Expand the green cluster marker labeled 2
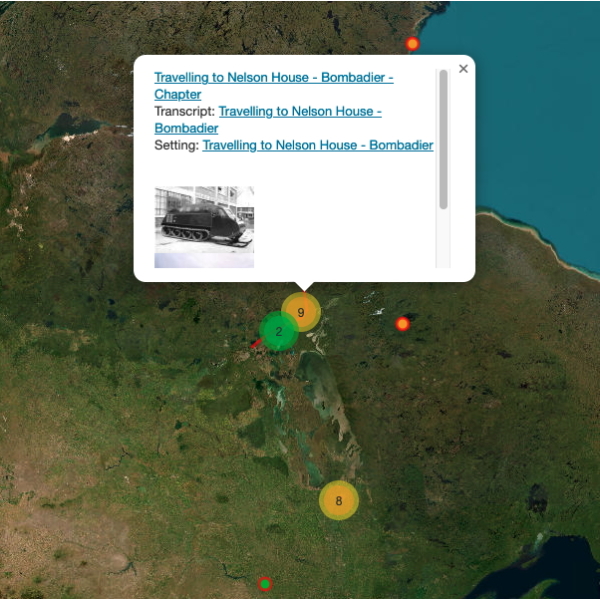600x600 pixels. click(x=279, y=331)
